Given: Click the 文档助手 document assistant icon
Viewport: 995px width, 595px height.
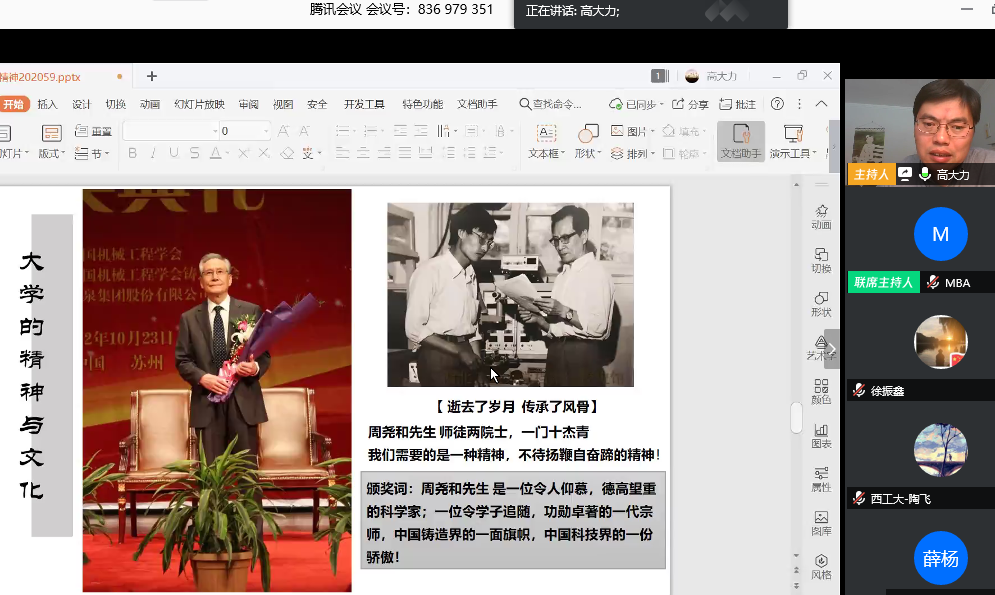Looking at the screenshot, I should [741, 141].
